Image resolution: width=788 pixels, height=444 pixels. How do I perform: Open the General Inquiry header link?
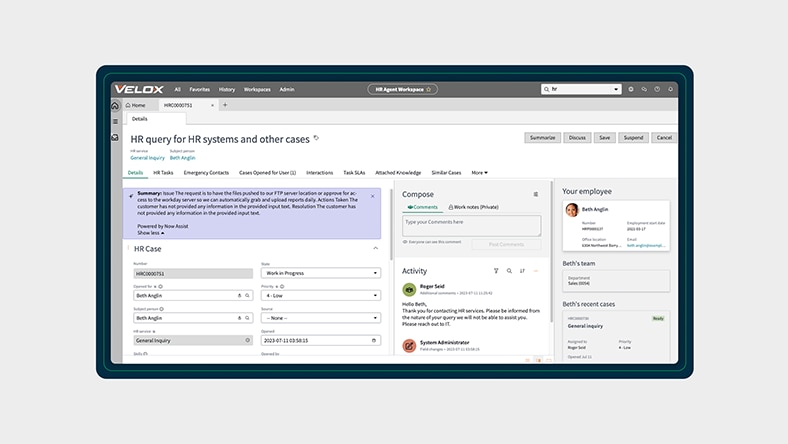[147, 158]
